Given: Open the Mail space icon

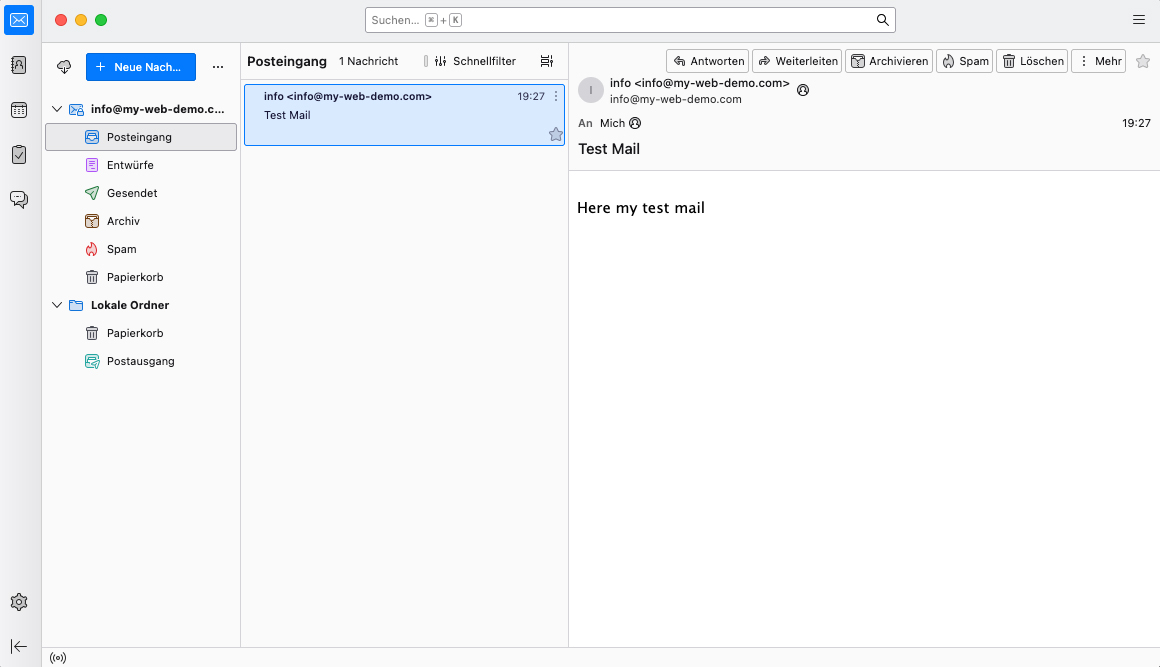Looking at the screenshot, I should [x=19, y=20].
